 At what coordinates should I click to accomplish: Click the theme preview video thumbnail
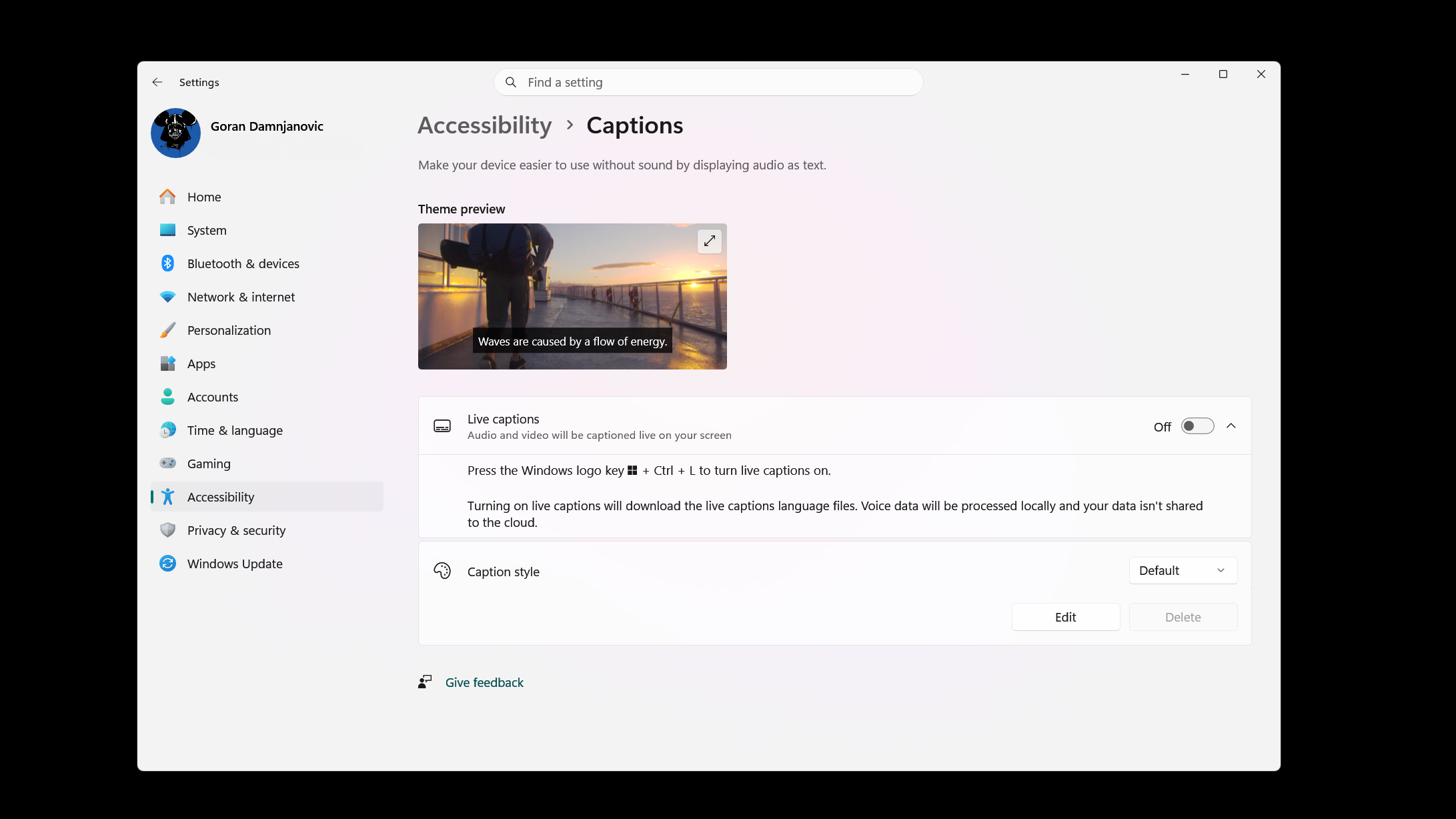(x=572, y=296)
